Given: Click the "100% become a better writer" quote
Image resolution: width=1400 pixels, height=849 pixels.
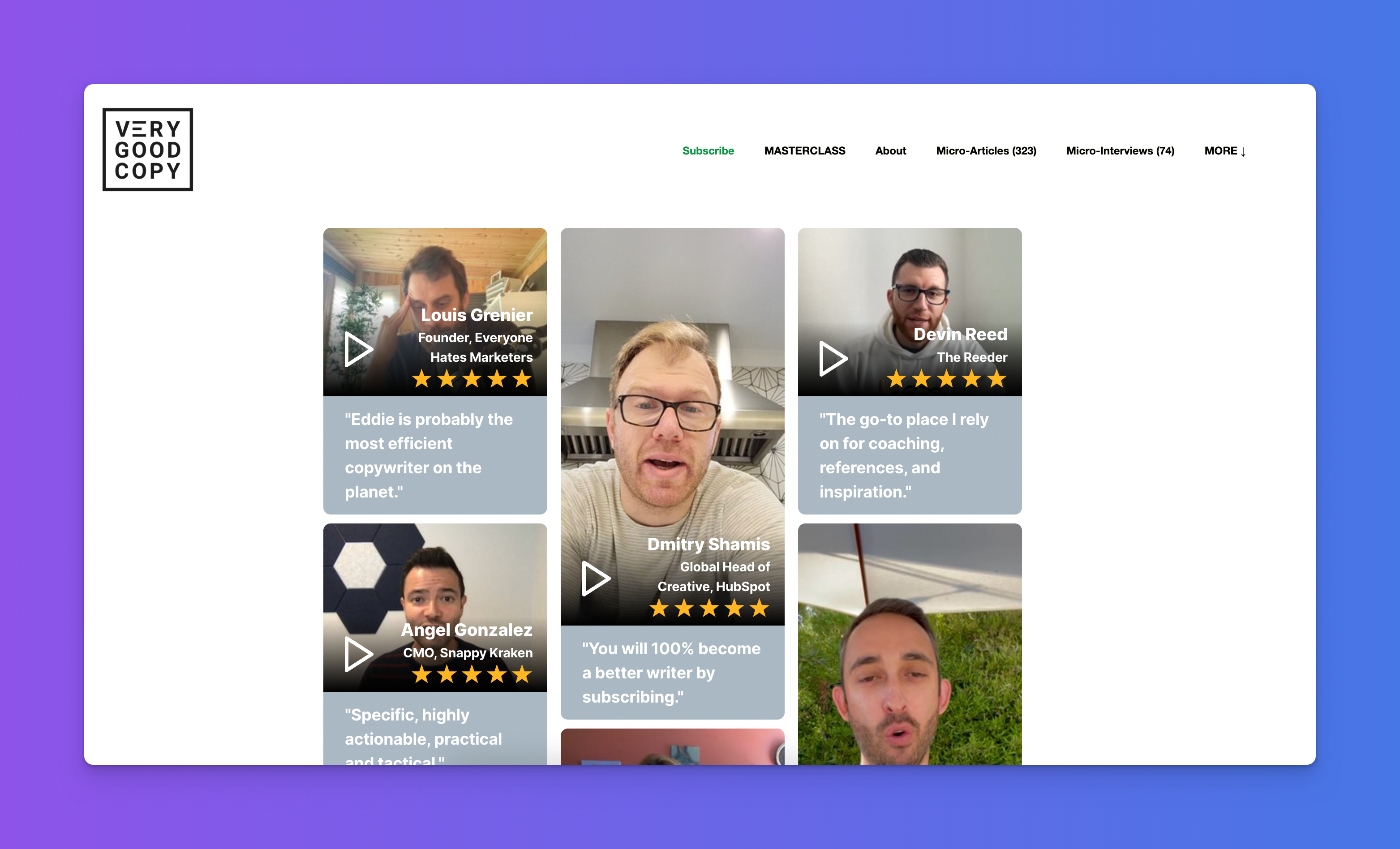Looking at the screenshot, I should click(x=671, y=672).
